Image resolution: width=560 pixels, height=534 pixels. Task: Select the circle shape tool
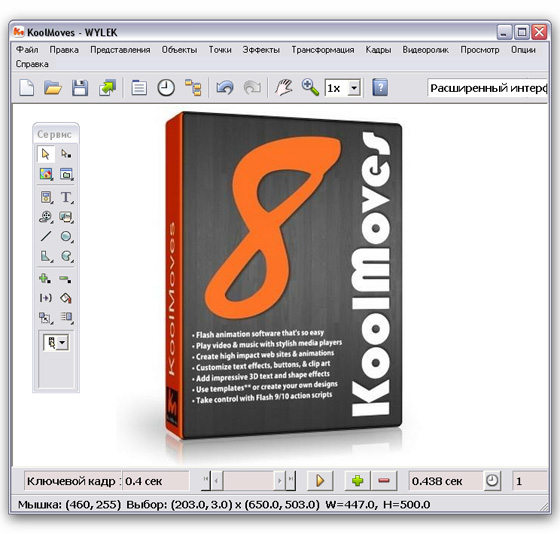(x=66, y=236)
